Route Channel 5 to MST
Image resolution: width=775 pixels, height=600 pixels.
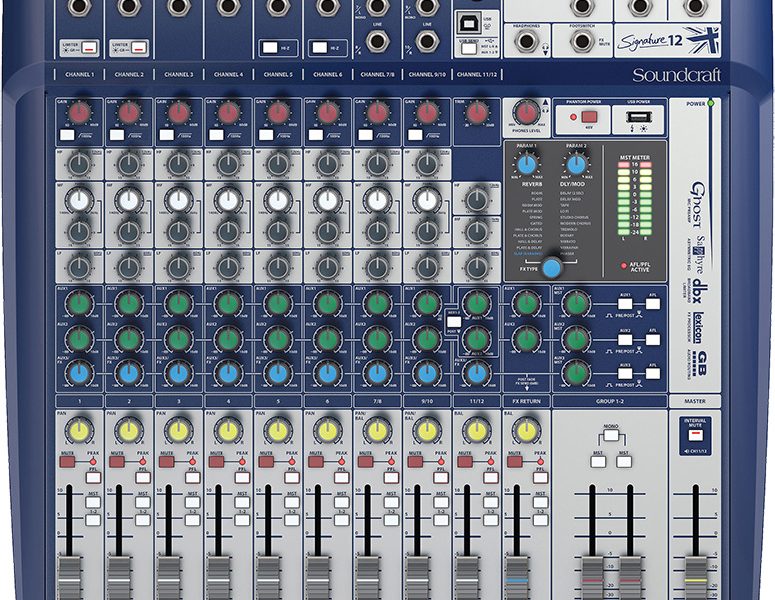(292, 503)
